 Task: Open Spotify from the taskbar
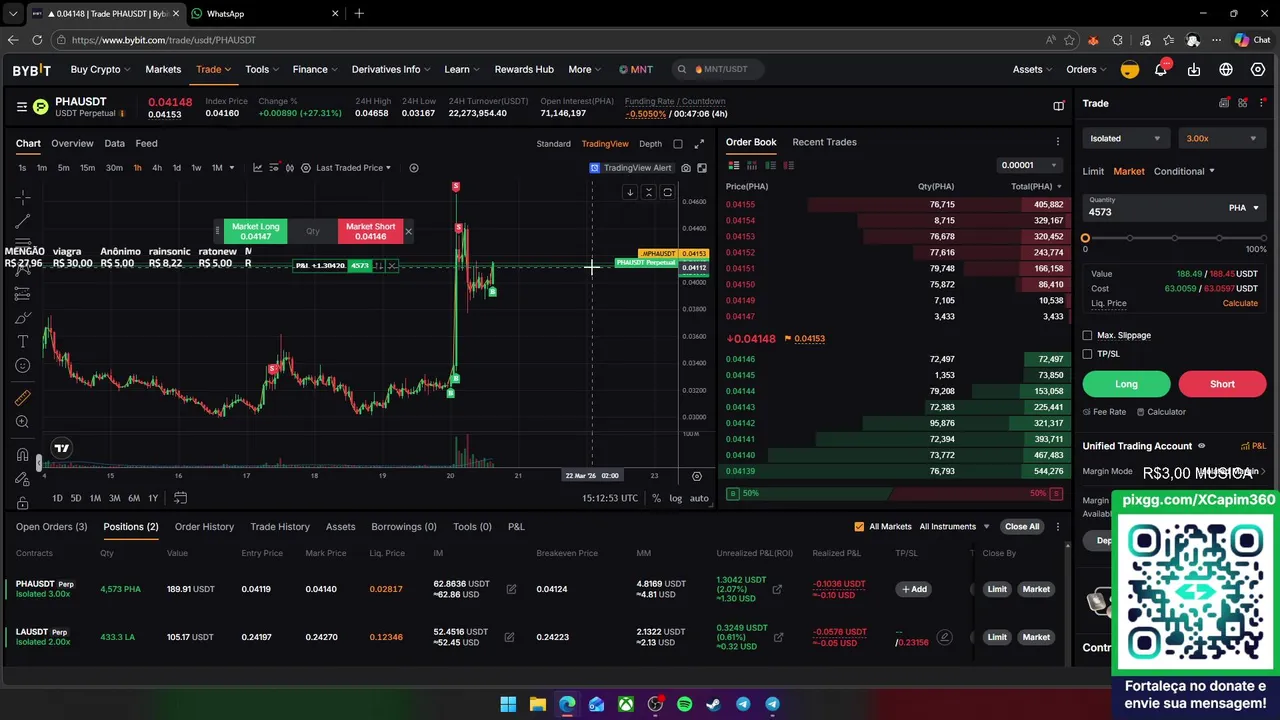click(684, 704)
